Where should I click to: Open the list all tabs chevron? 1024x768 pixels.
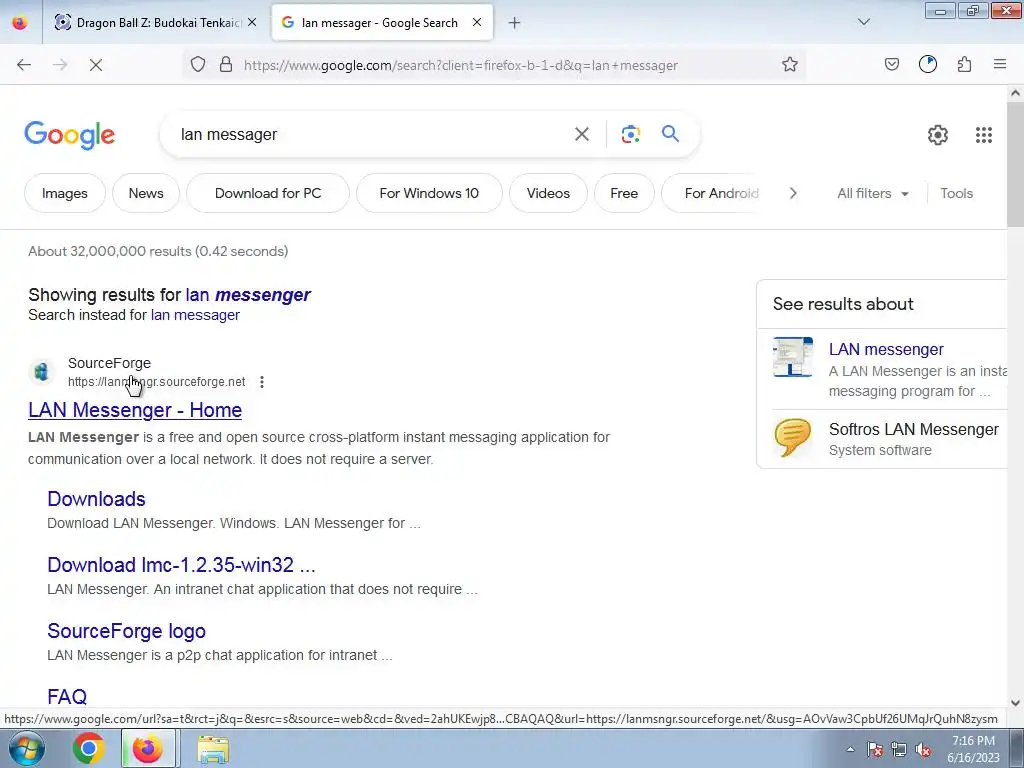coord(863,23)
